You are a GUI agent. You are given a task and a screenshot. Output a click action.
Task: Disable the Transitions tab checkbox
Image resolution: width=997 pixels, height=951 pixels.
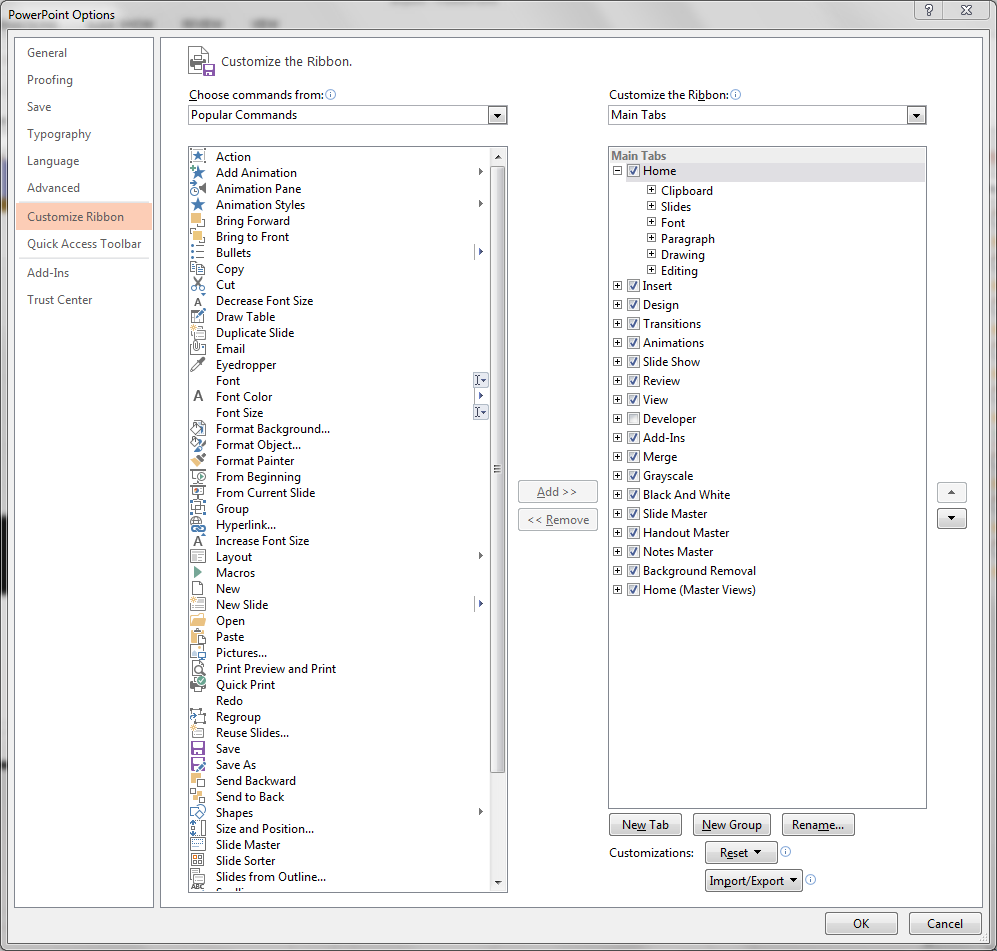633,324
